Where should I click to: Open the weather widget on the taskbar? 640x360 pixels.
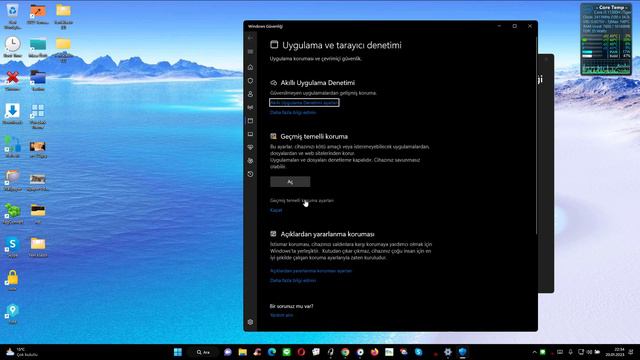click(x=22, y=352)
